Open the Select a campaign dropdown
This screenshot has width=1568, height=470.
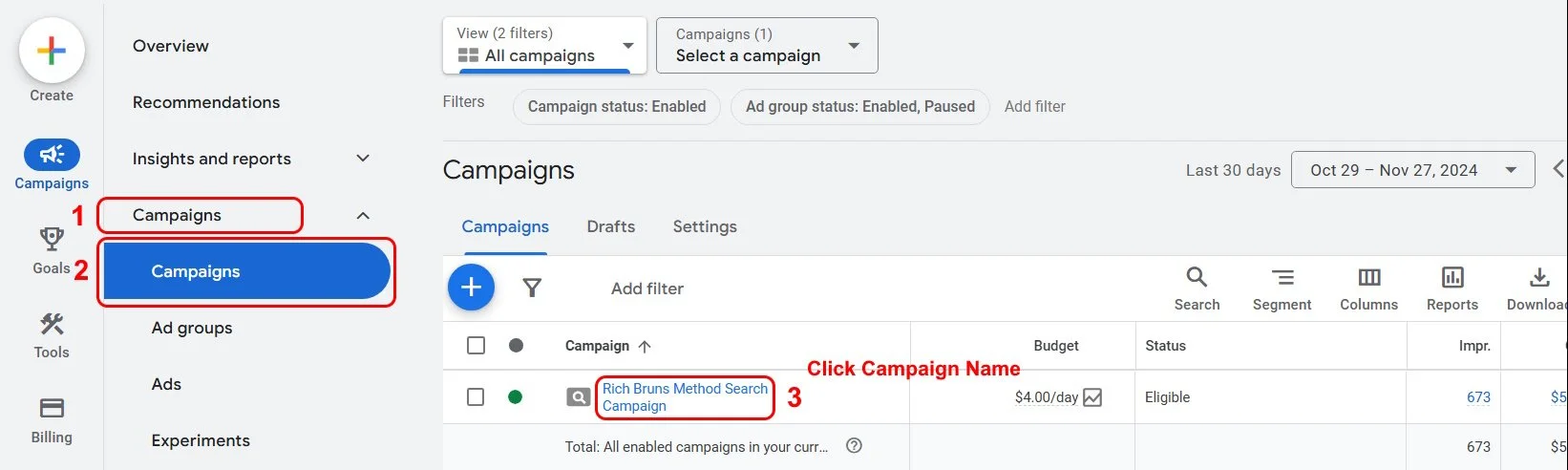767,46
